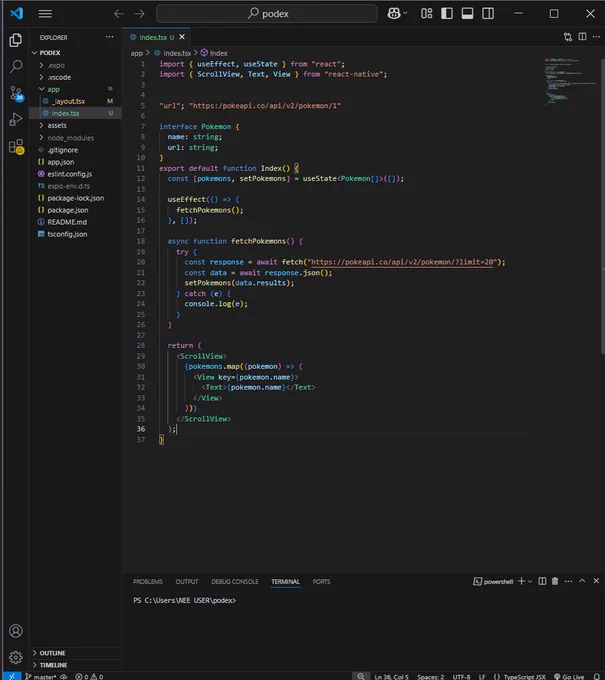This screenshot has width=605, height=680.
Task: Open Customize Layout icon in title bar
Action: 426,13
